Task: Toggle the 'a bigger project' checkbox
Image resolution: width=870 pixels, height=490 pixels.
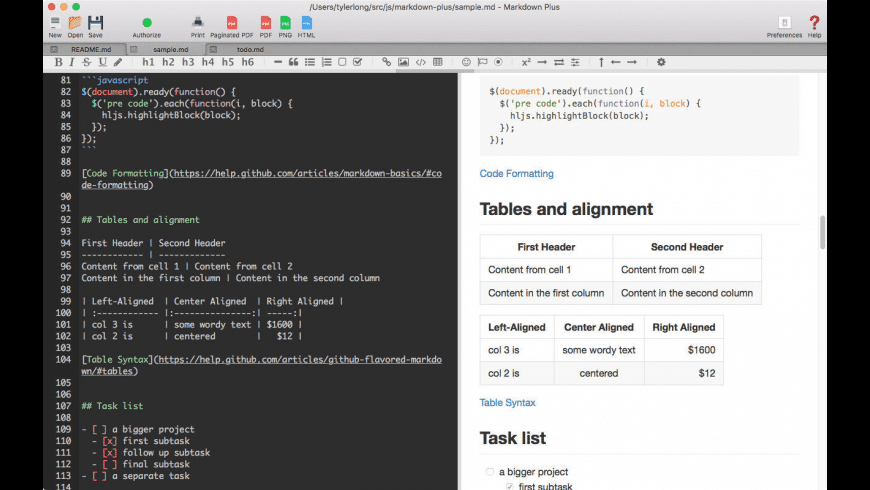Action: [x=490, y=472]
